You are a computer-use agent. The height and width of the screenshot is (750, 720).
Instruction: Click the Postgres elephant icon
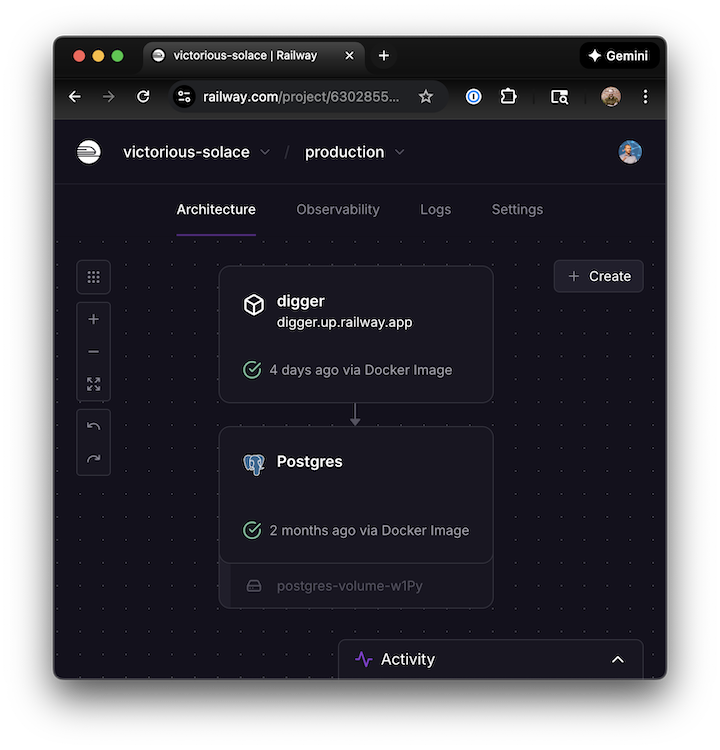254,464
